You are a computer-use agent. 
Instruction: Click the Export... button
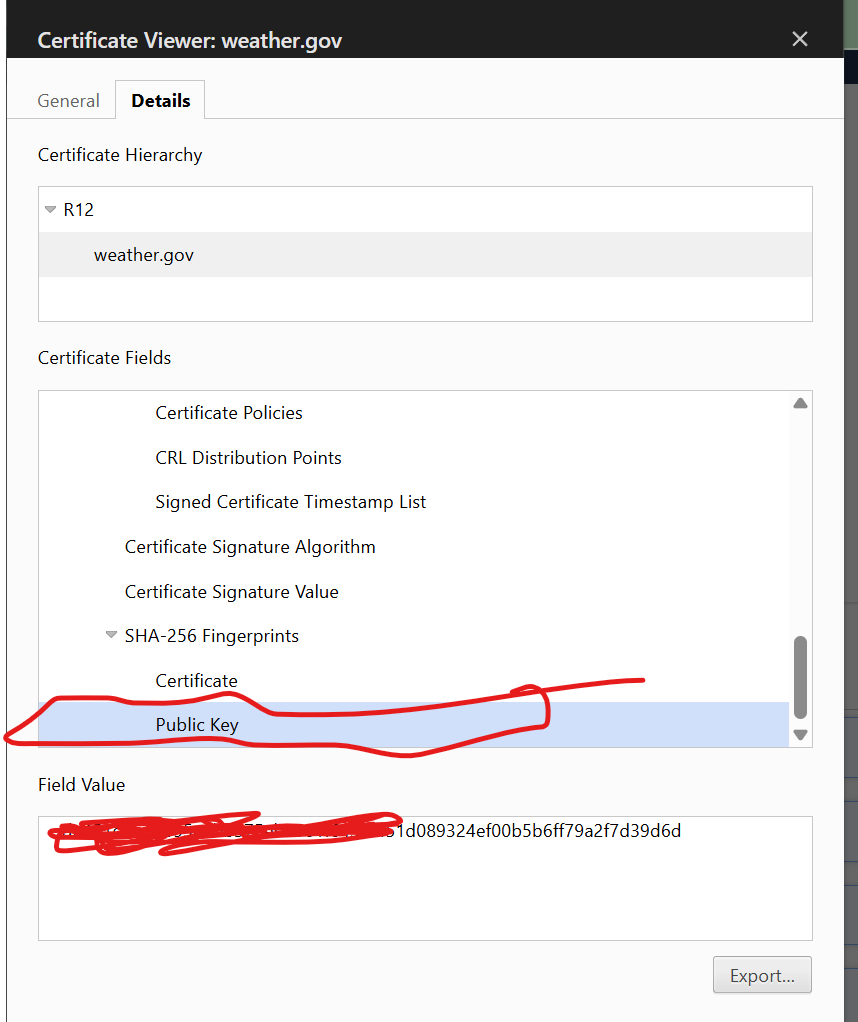(762, 975)
